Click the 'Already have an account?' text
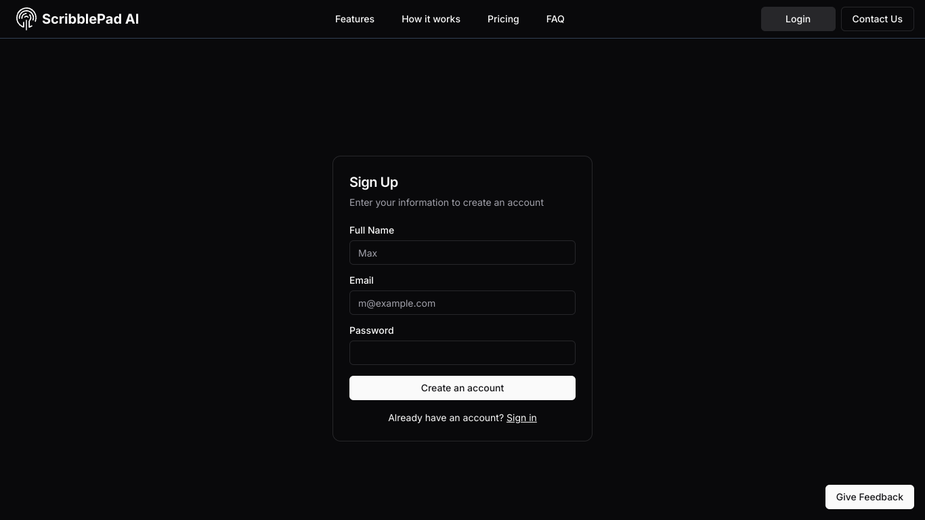 pyautogui.click(x=445, y=418)
